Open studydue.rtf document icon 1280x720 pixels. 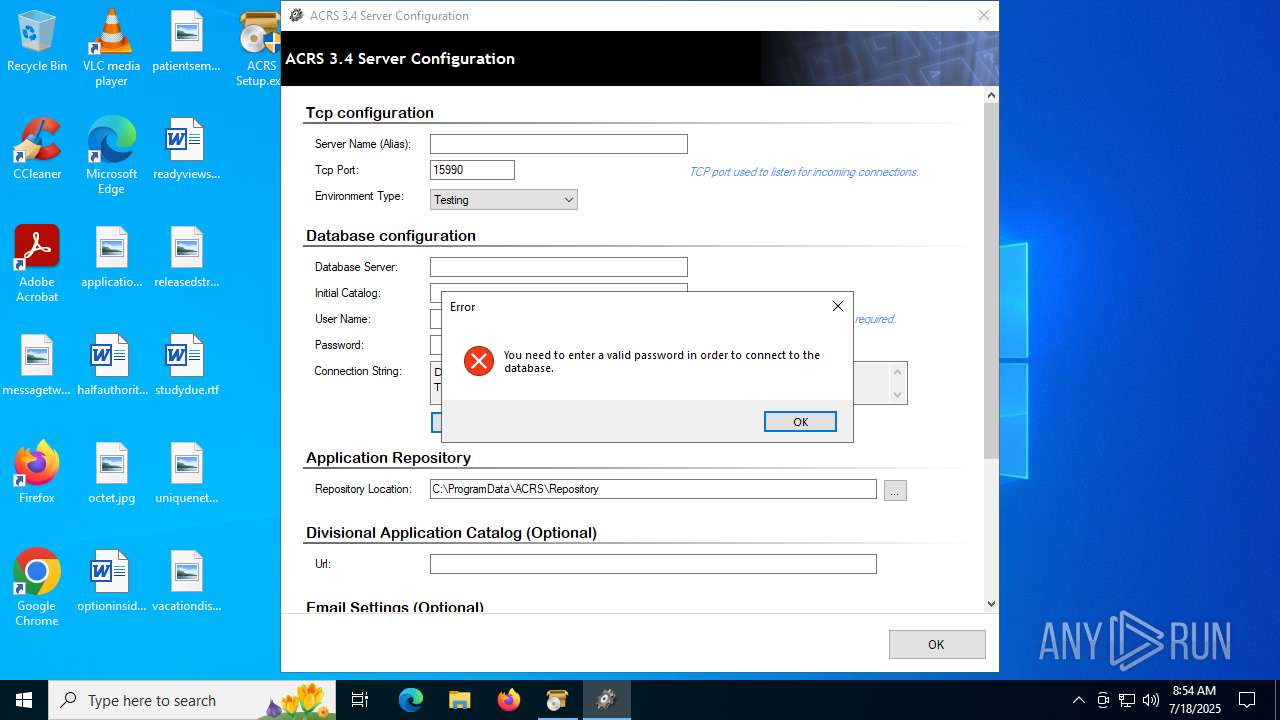tap(186, 365)
